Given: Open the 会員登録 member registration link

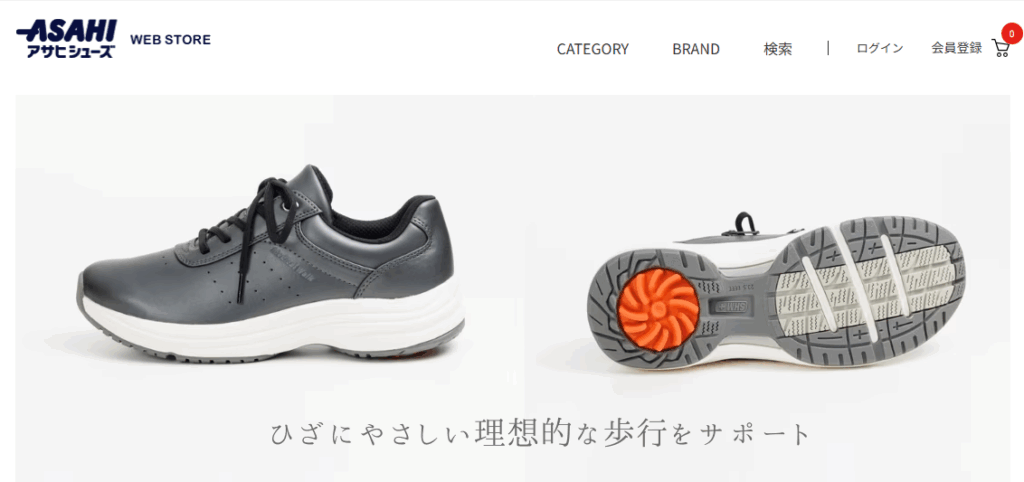Looking at the screenshot, I should [x=956, y=48].
